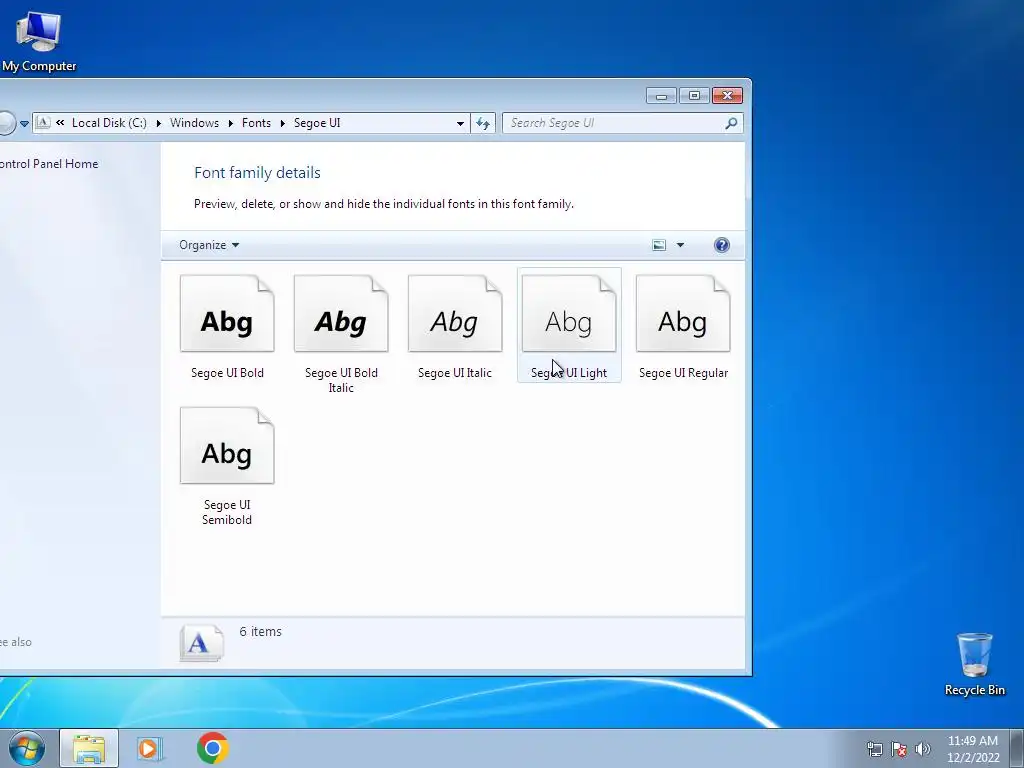Click the refresh button next to the address bar

tap(483, 123)
